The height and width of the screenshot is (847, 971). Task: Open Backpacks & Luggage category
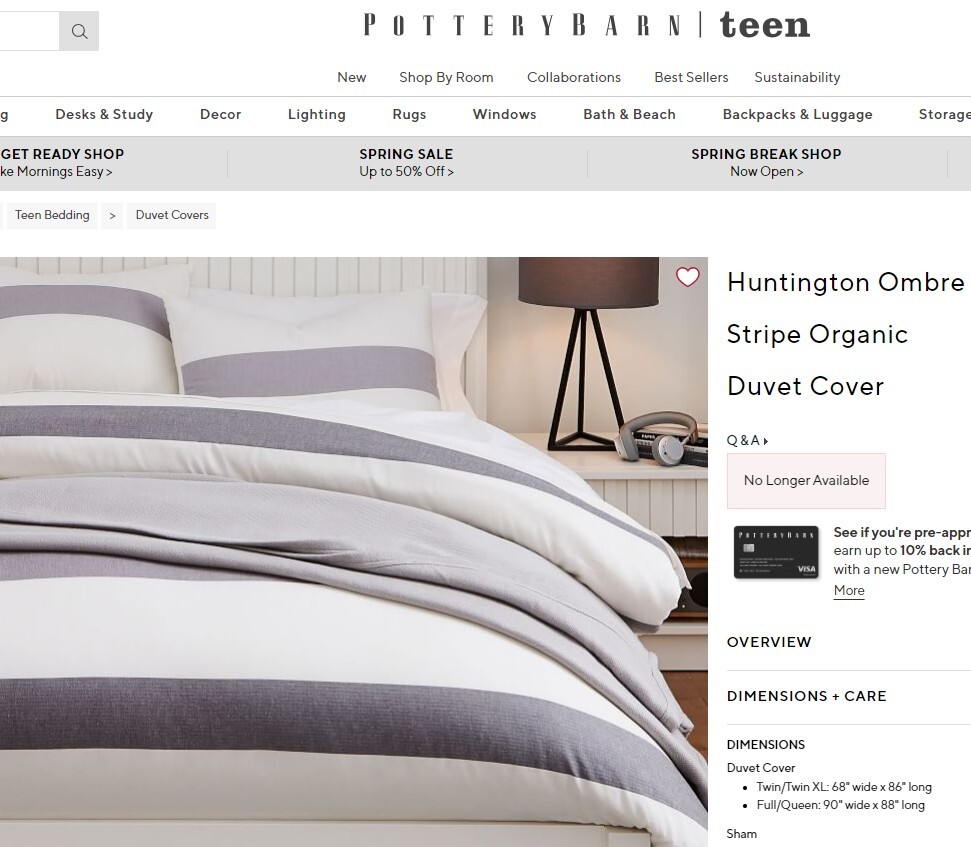[798, 115]
